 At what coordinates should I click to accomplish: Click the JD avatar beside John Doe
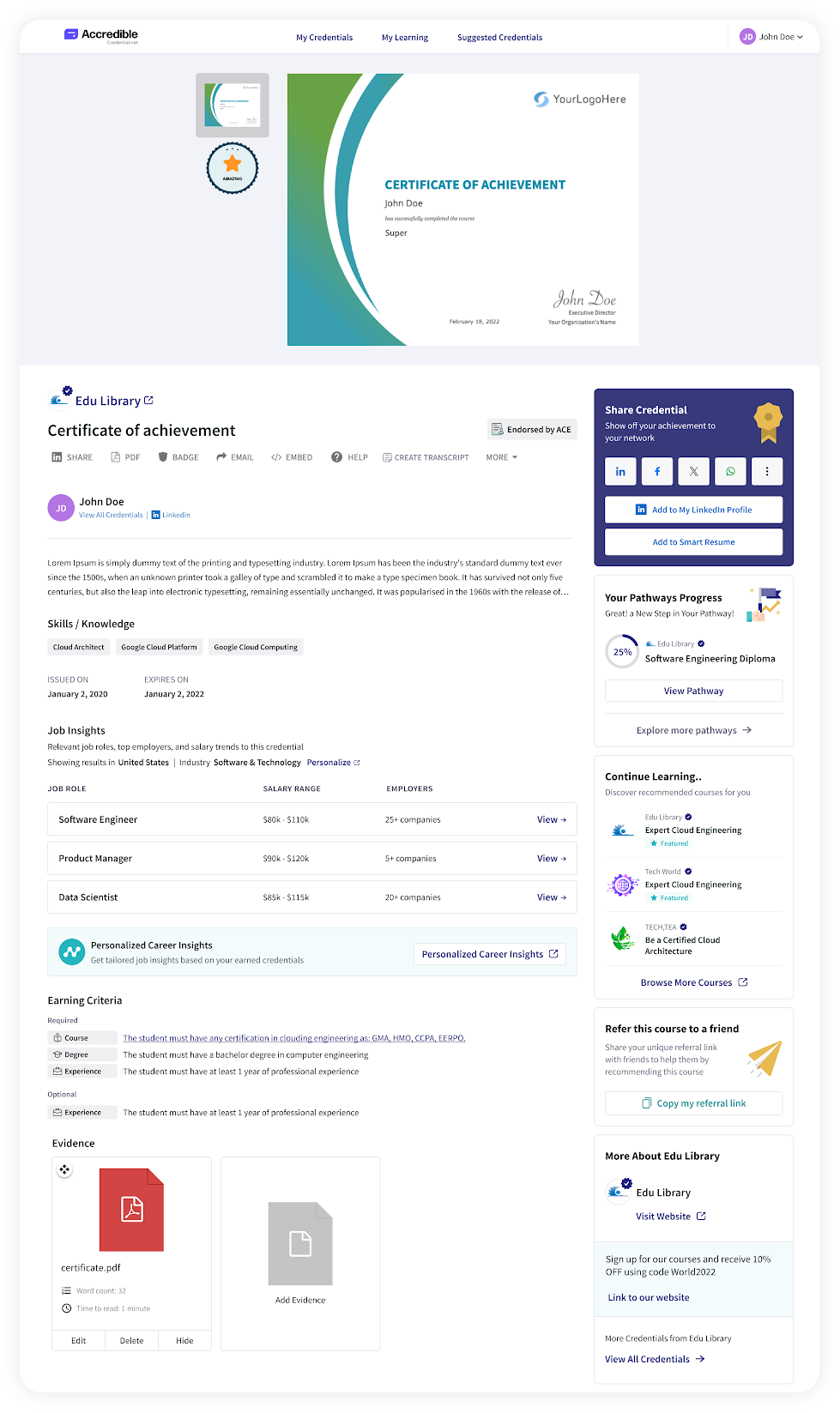coord(61,508)
